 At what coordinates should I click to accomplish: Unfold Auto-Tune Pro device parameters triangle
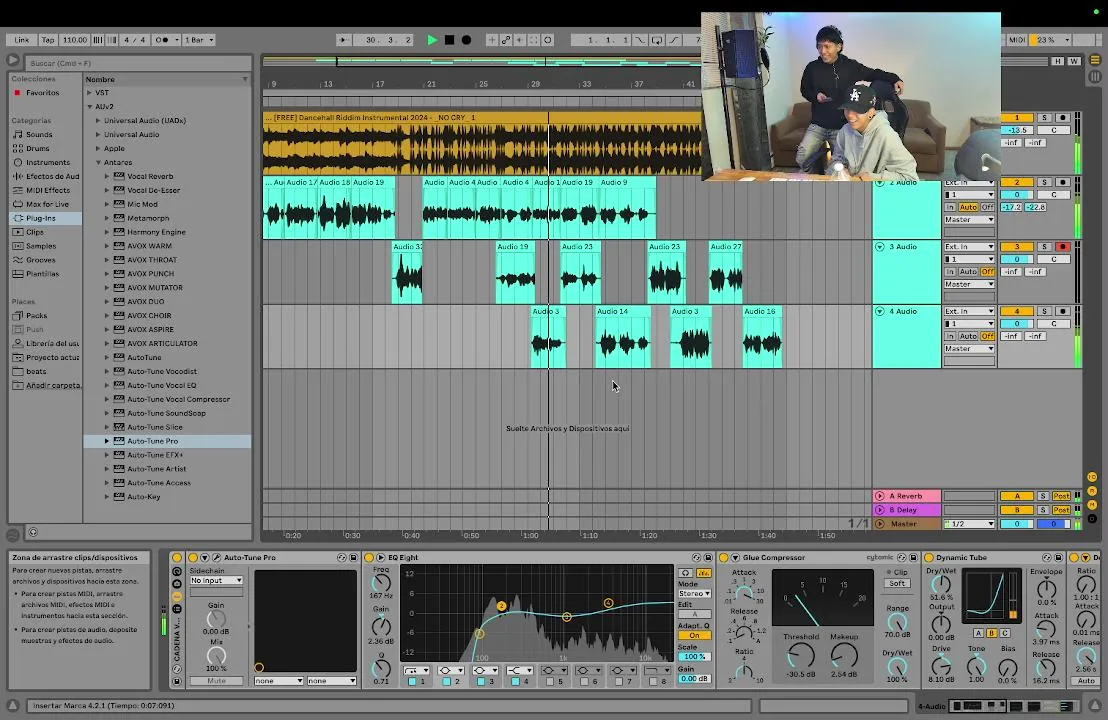[x=204, y=557]
